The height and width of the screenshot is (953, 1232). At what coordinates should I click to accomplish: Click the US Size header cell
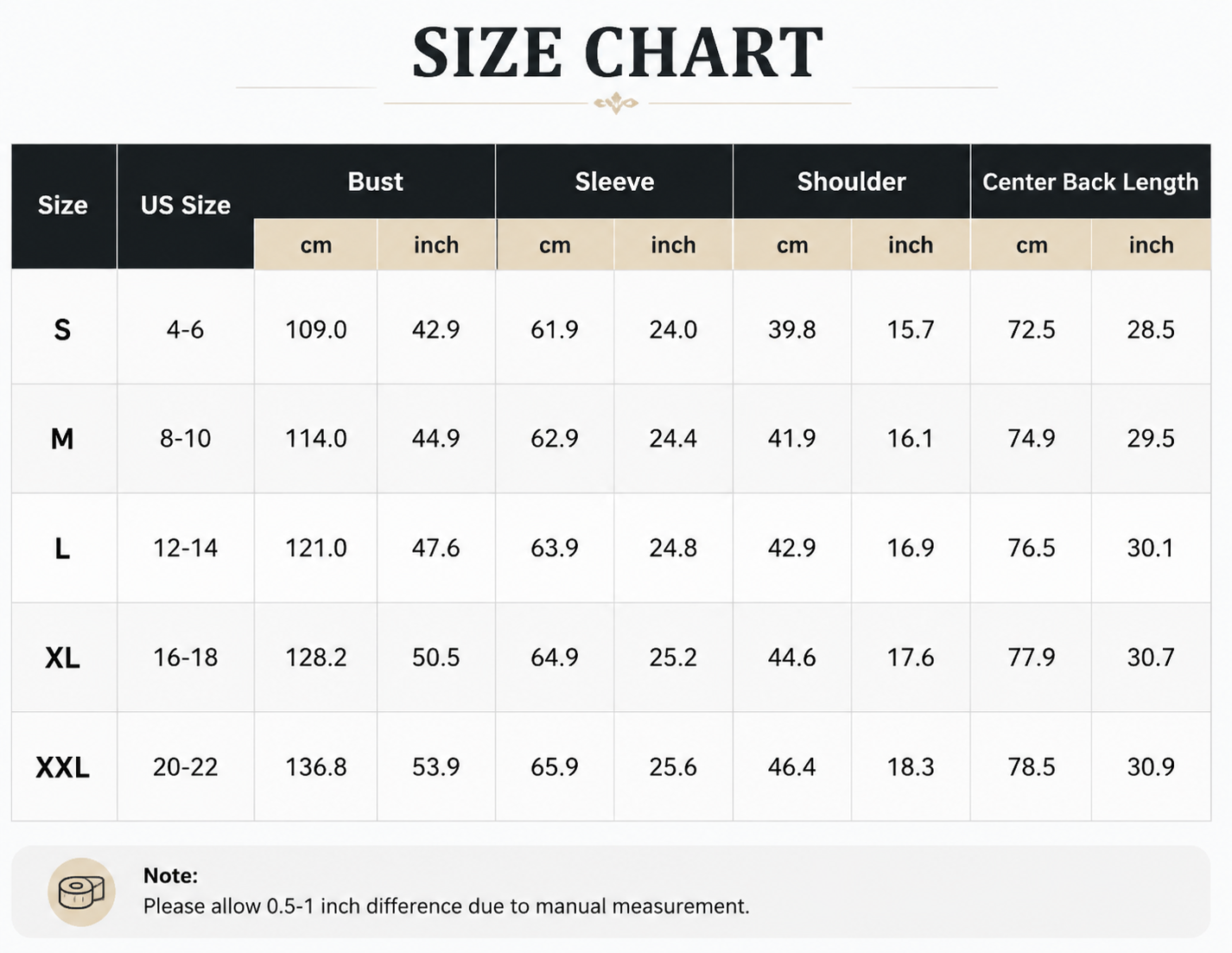coord(186,206)
